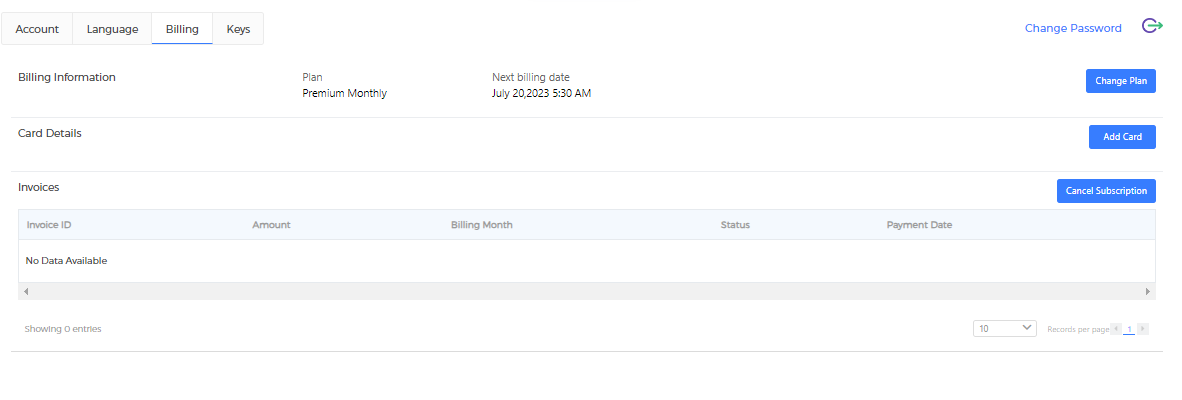
Task: Click the Status column header
Action: (735, 225)
